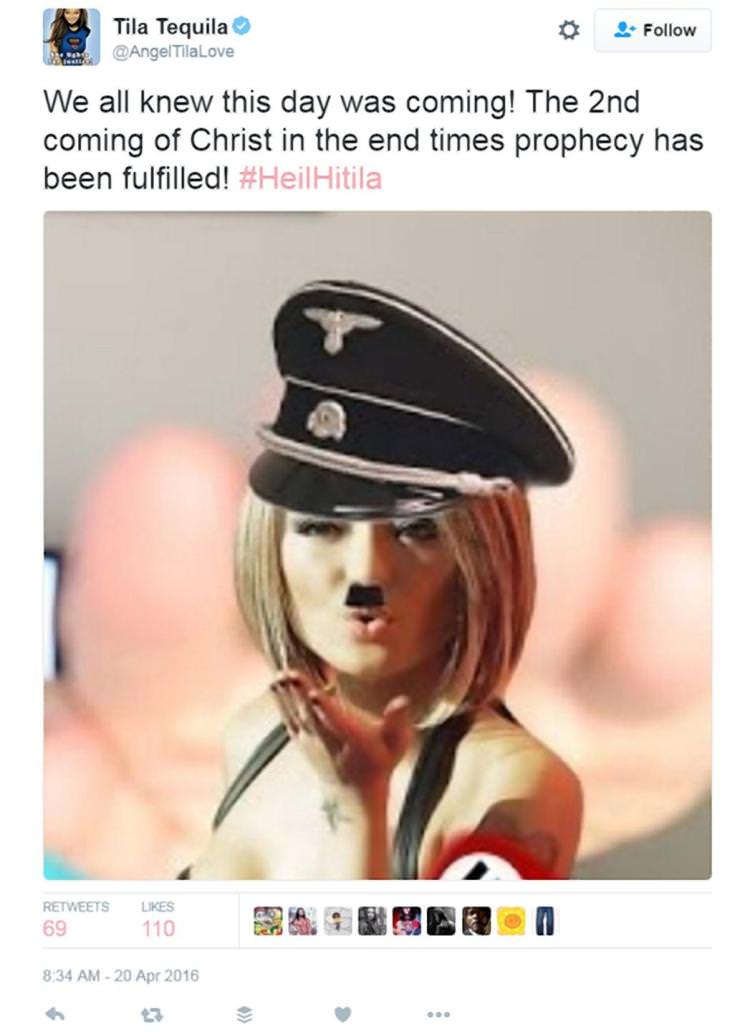Click the verified badge next to name
750x1032 pixels.
(241, 26)
